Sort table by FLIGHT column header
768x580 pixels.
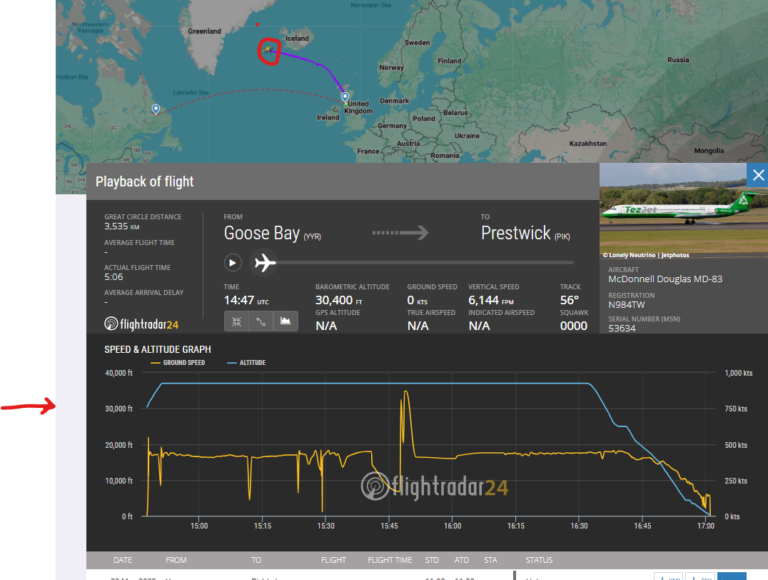334,560
